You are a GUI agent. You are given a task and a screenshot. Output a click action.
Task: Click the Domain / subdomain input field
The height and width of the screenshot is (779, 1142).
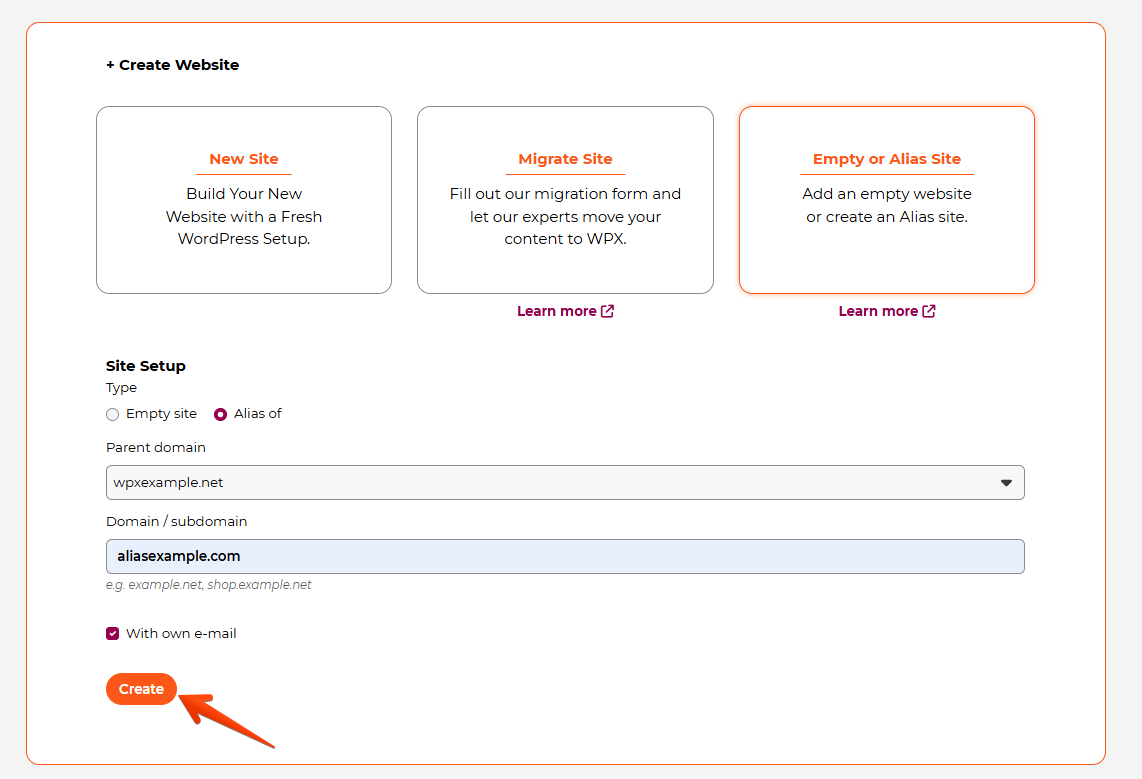point(565,557)
